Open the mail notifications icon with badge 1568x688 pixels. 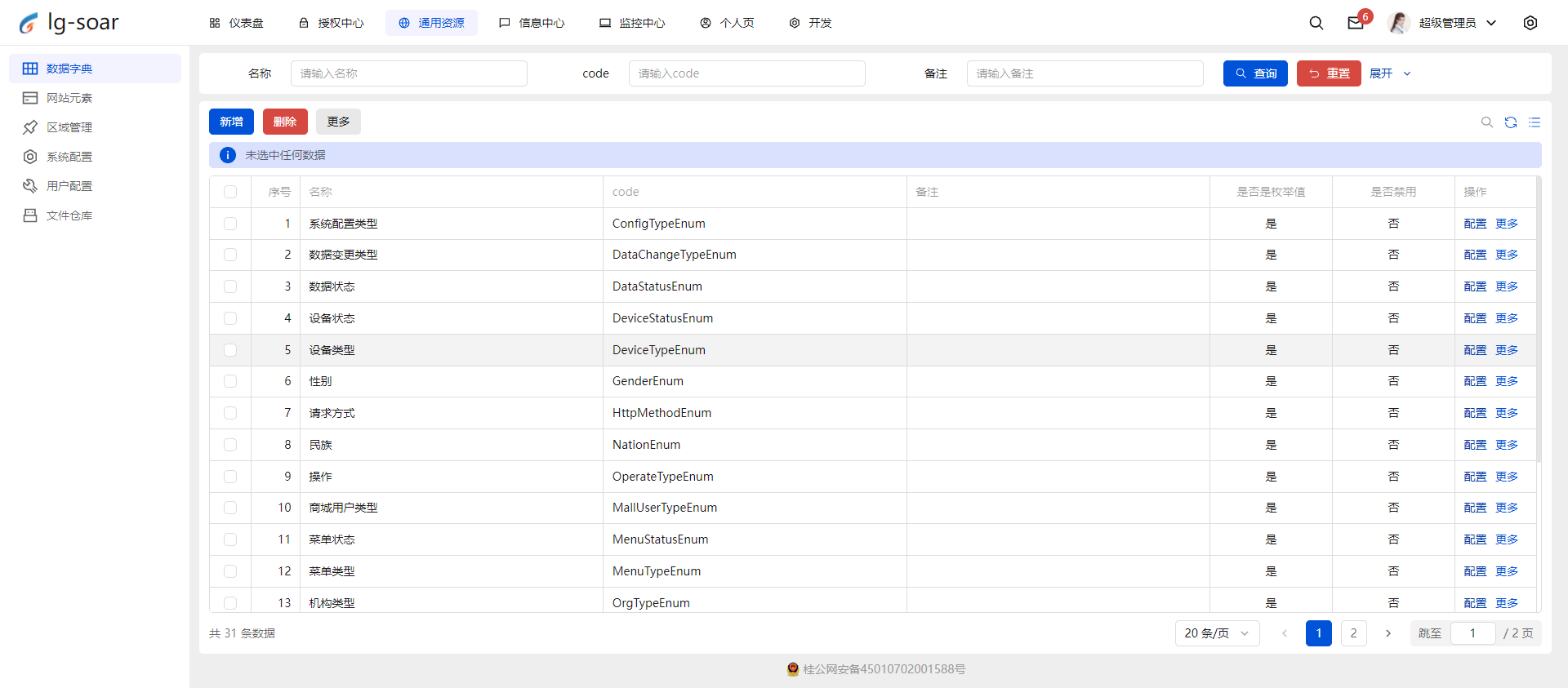pos(1356,23)
